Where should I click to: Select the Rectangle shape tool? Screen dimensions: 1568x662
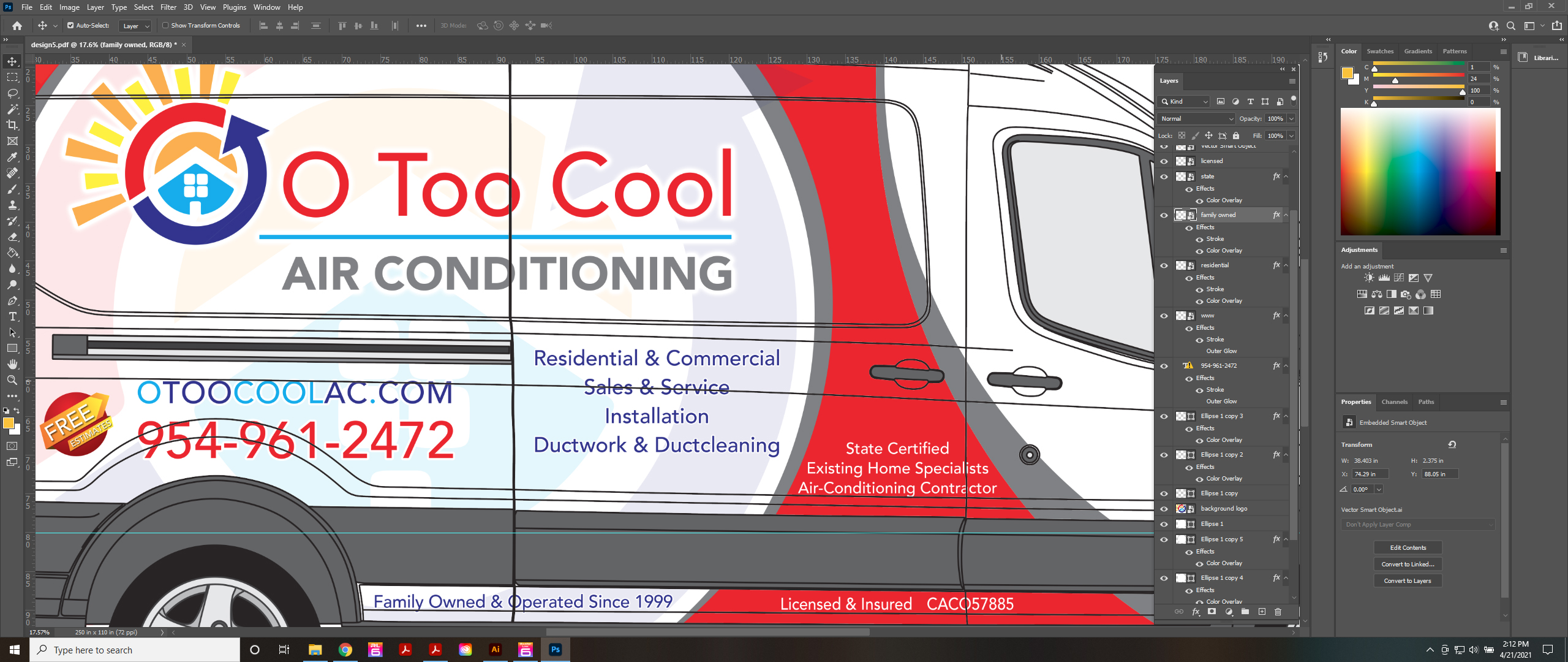(12, 348)
